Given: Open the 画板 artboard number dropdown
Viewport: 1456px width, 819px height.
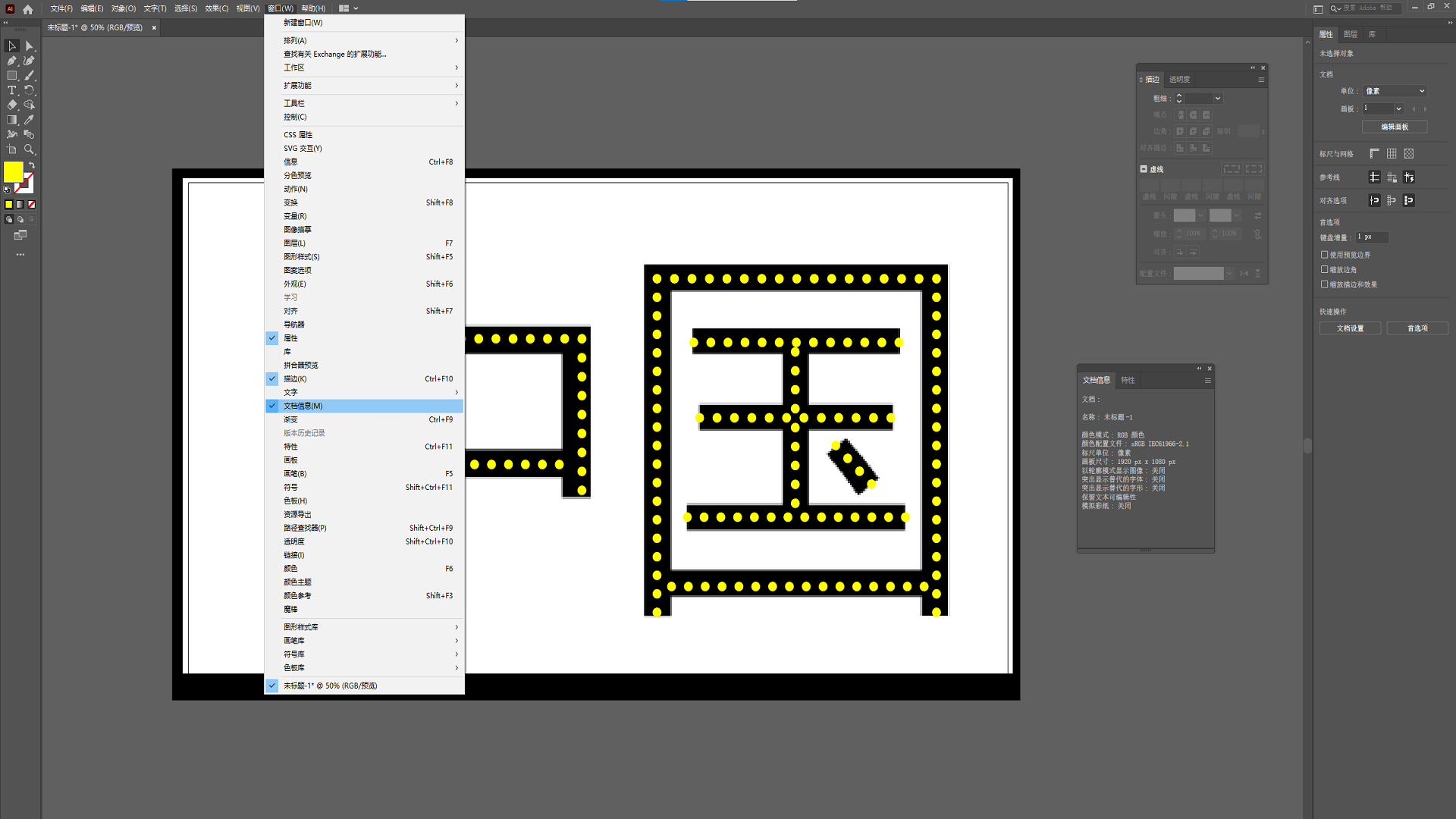Looking at the screenshot, I should (x=1398, y=109).
